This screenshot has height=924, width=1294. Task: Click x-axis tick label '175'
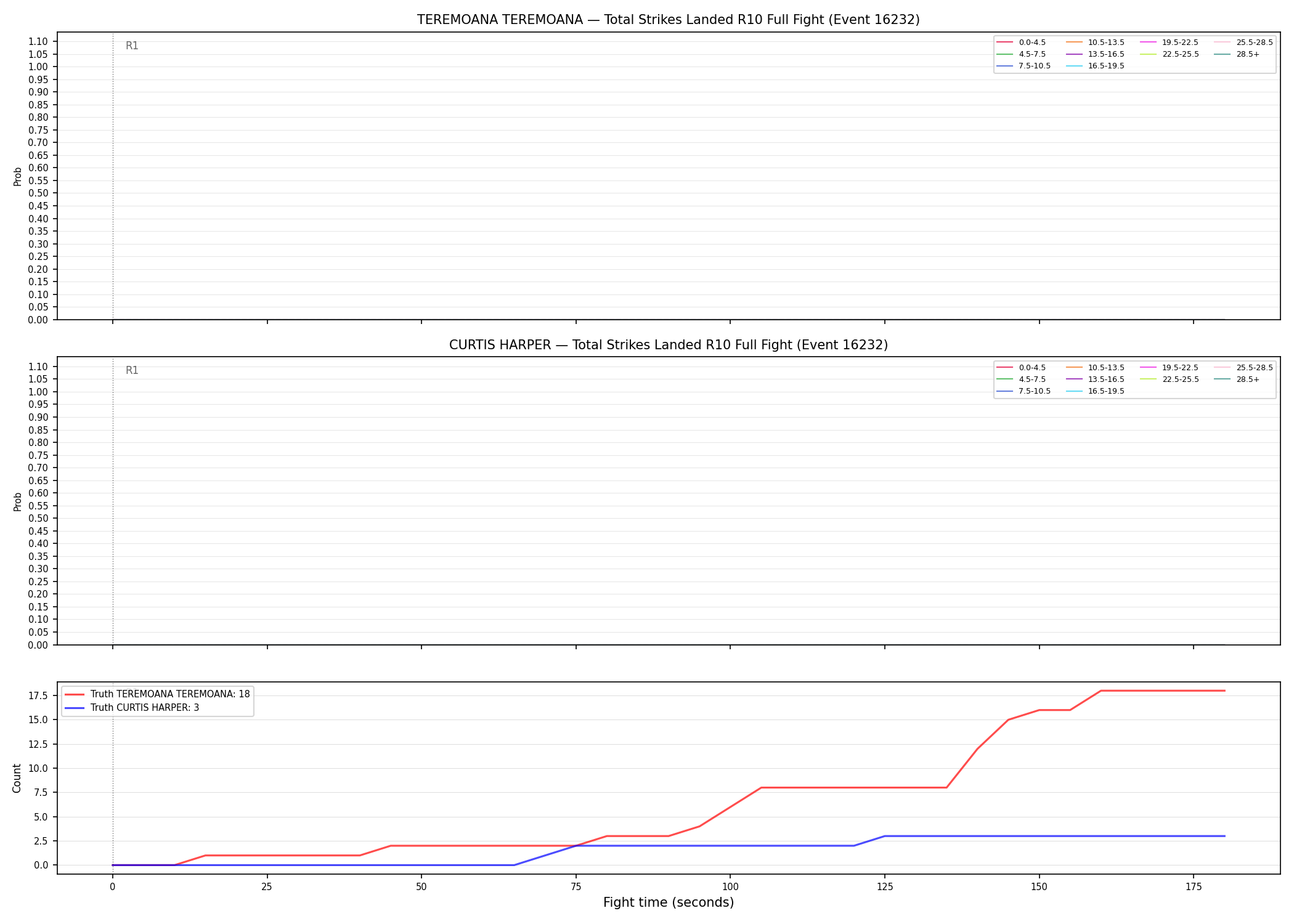click(x=1194, y=887)
